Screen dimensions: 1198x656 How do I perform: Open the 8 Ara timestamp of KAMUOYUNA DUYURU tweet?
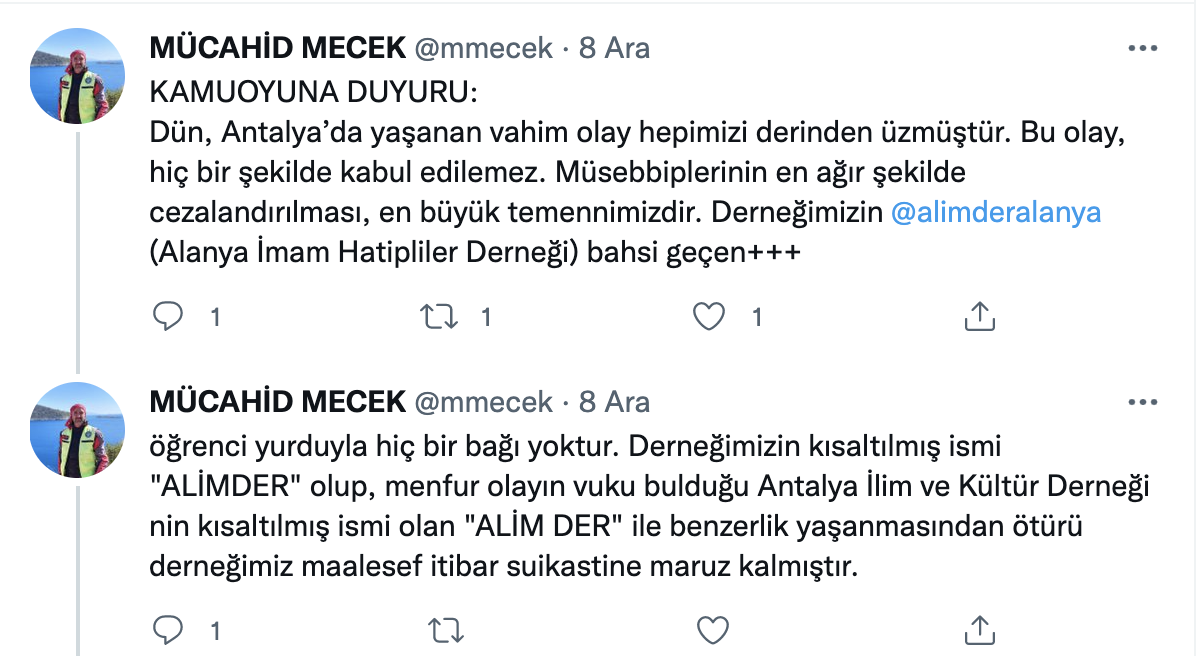(615, 48)
